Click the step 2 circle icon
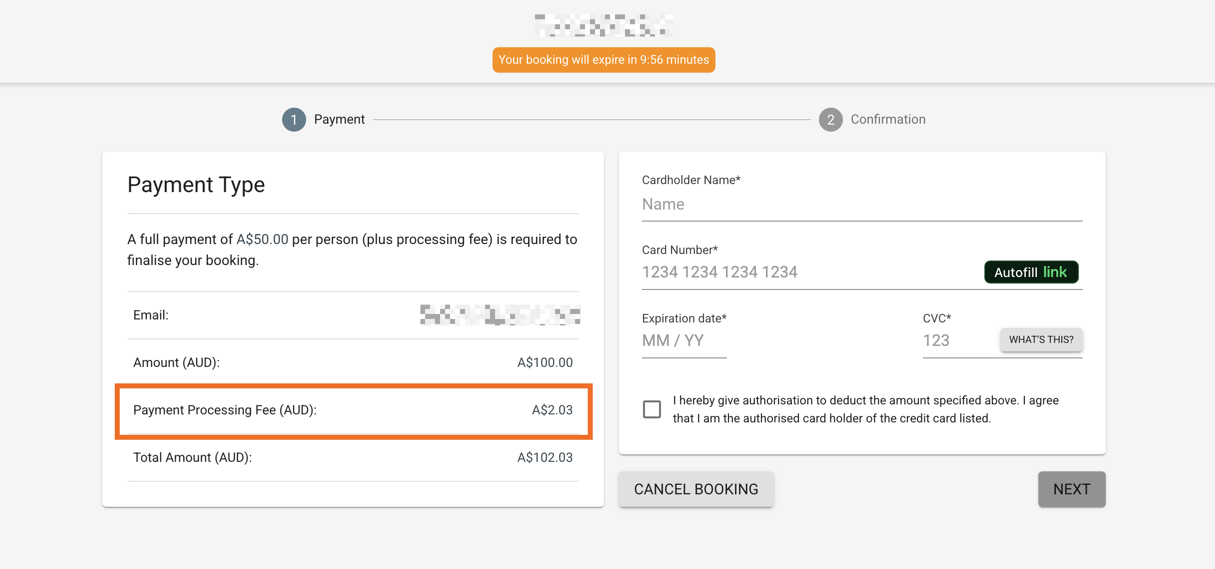The width and height of the screenshot is (1215, 569). 830,120
